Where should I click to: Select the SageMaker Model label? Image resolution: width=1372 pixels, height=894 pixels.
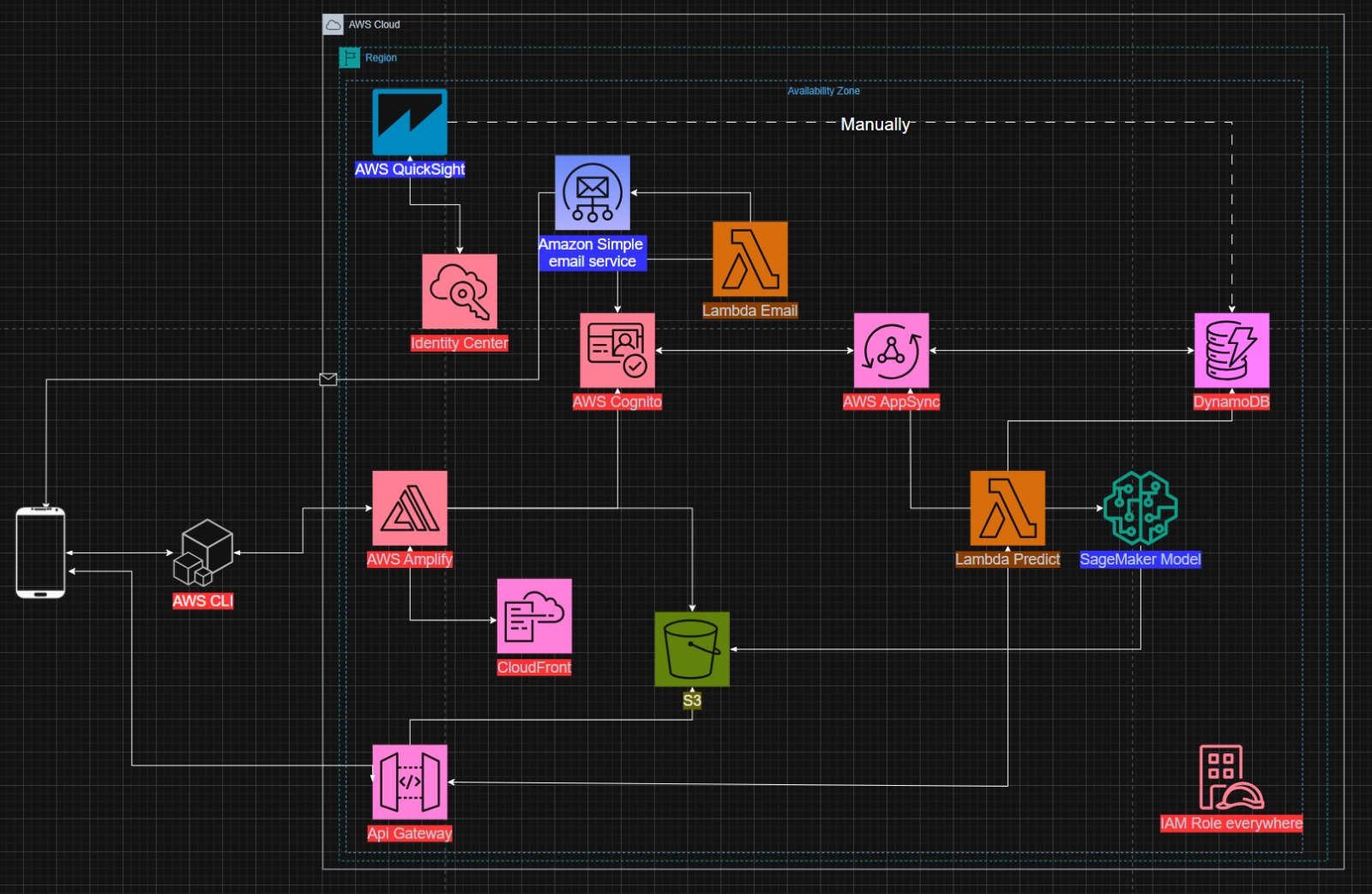1140,559
